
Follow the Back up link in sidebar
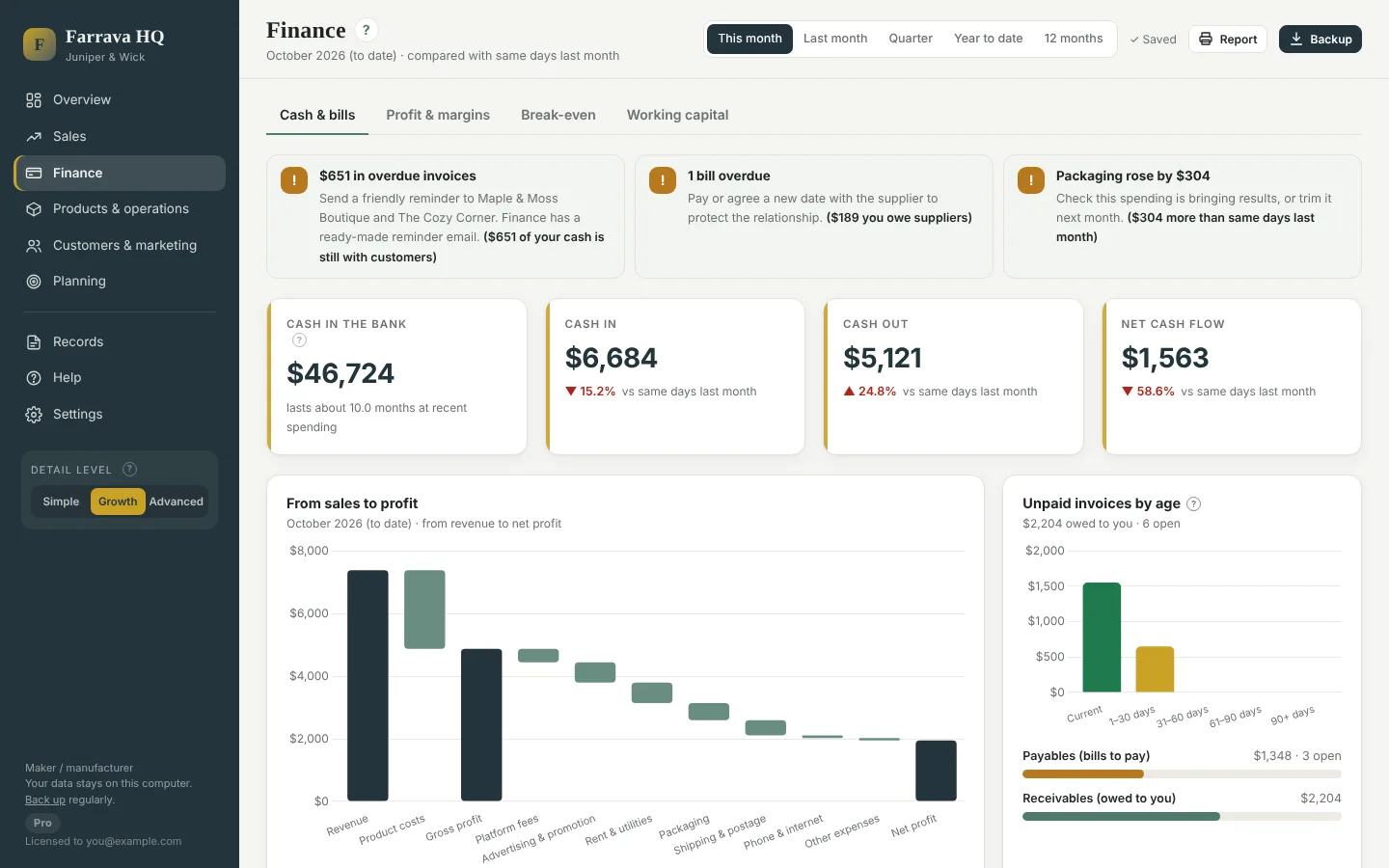[45, 800]
